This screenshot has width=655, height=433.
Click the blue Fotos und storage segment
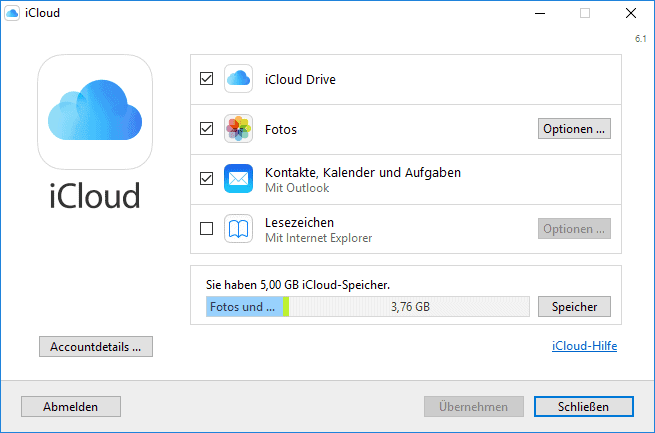pyautogui.click(x=244, y=307)
